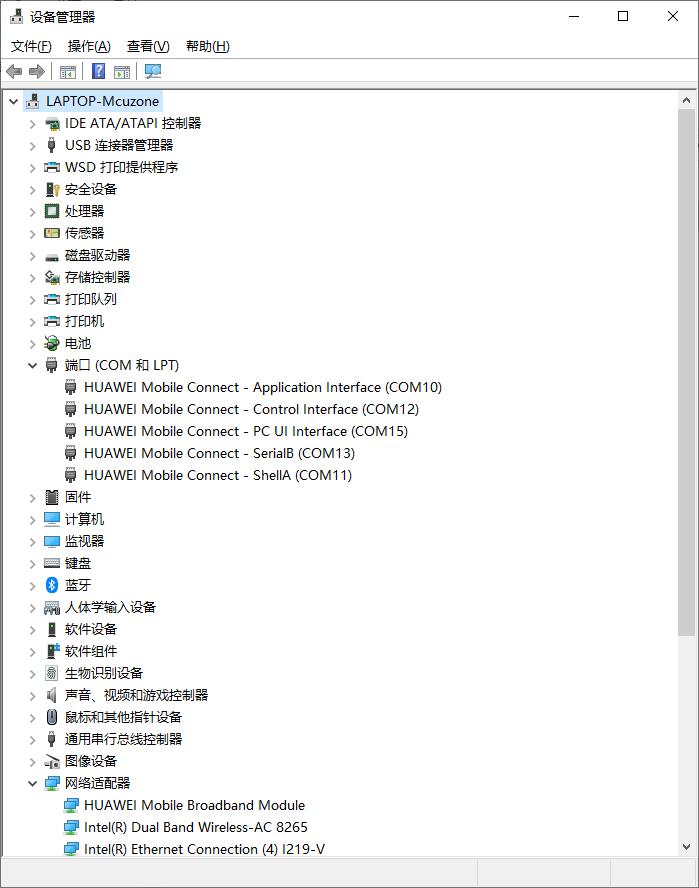The width and height of the screenshot is (699, 888).
Task: Click the 鼠标和其他指针设备 mouse icon
Action: tap(52, 717)
